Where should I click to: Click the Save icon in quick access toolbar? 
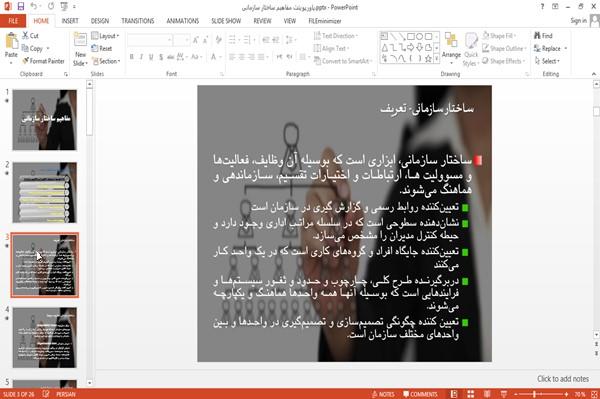[x=21, y=7]
